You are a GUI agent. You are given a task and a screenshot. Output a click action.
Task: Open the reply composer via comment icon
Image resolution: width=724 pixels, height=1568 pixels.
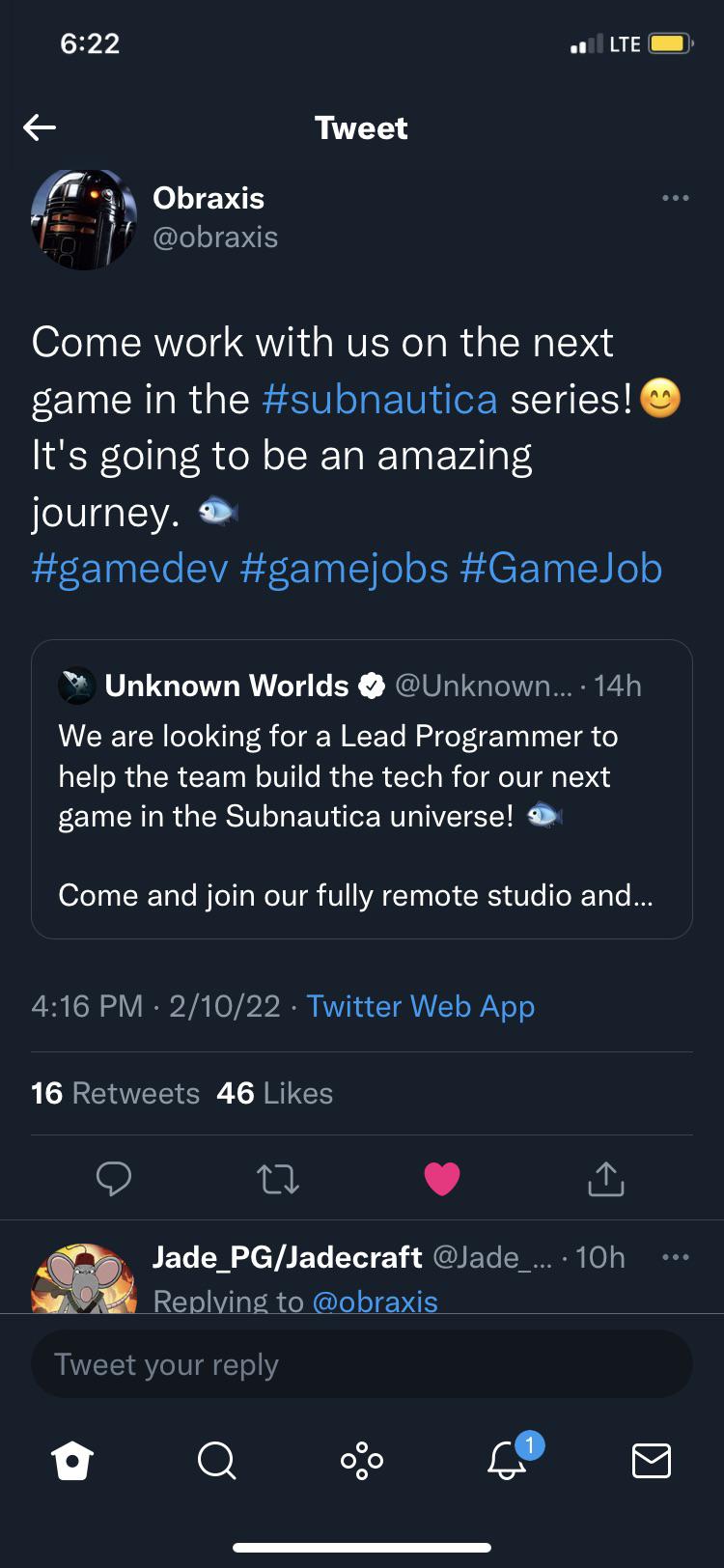coord(114,1178)
